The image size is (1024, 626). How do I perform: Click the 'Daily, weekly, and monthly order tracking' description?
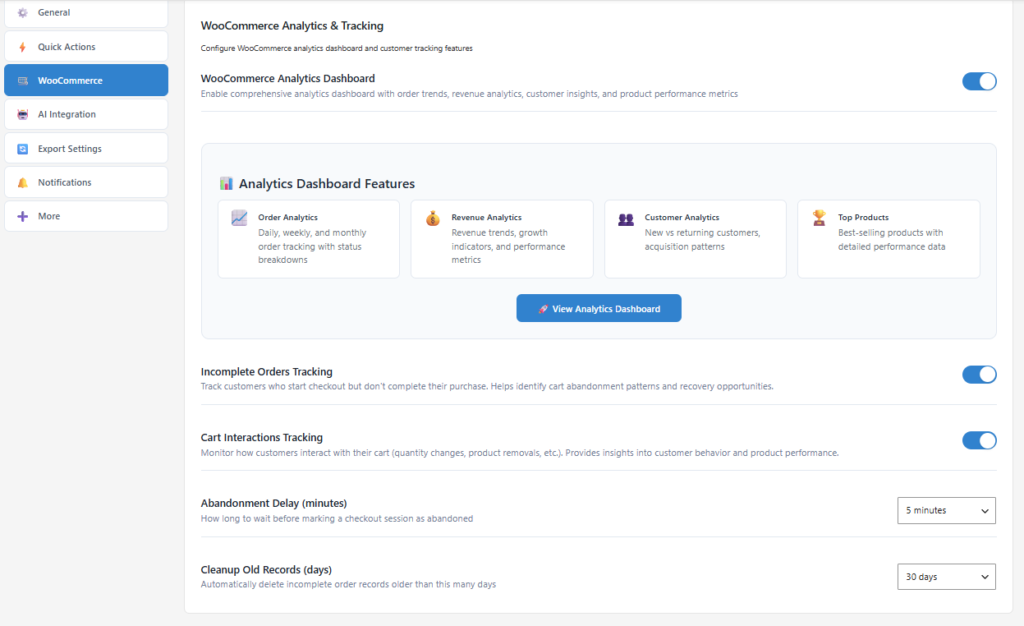coord(312,246)
